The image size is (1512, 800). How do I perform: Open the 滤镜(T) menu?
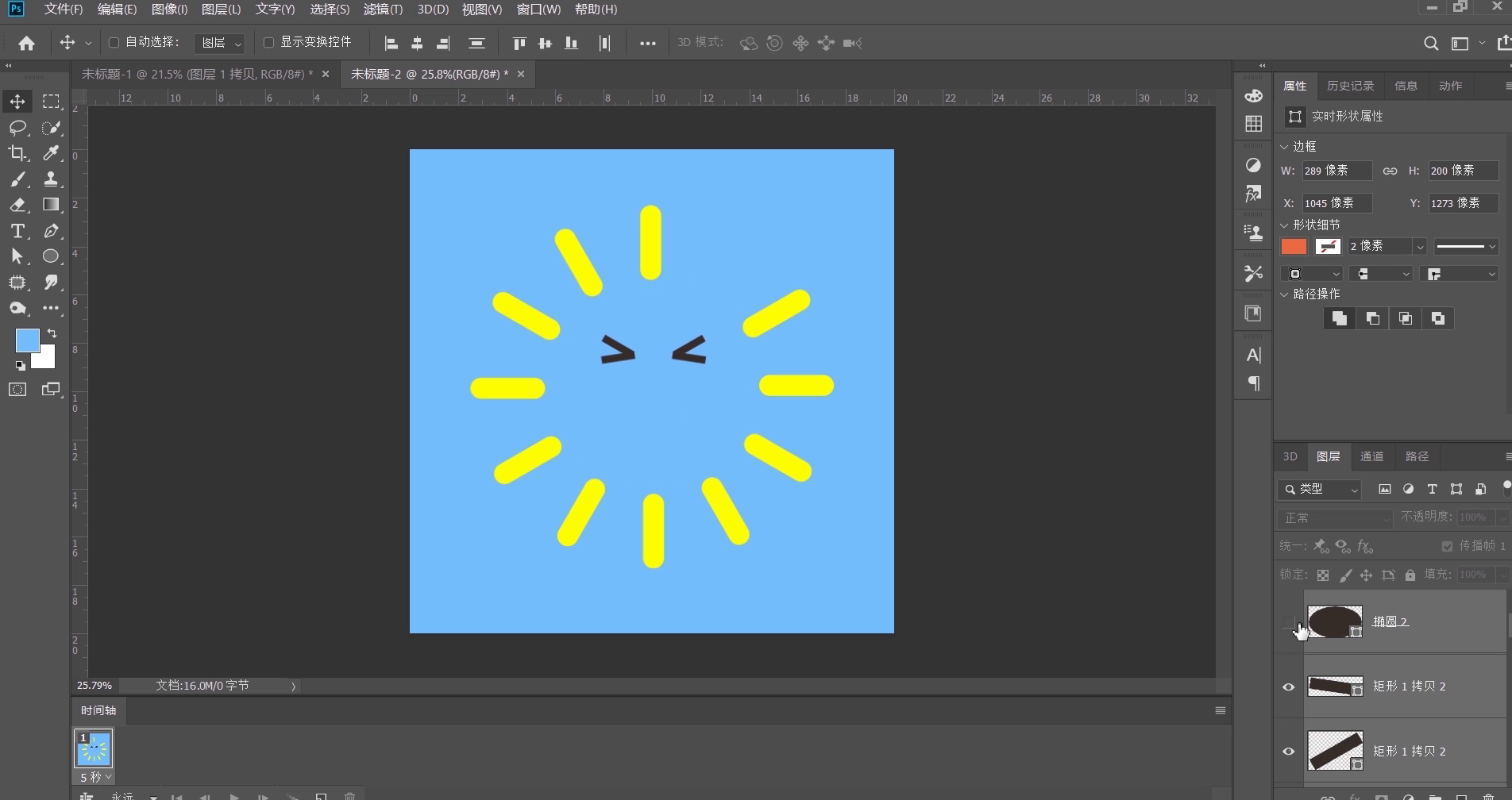tap(383, 10)
